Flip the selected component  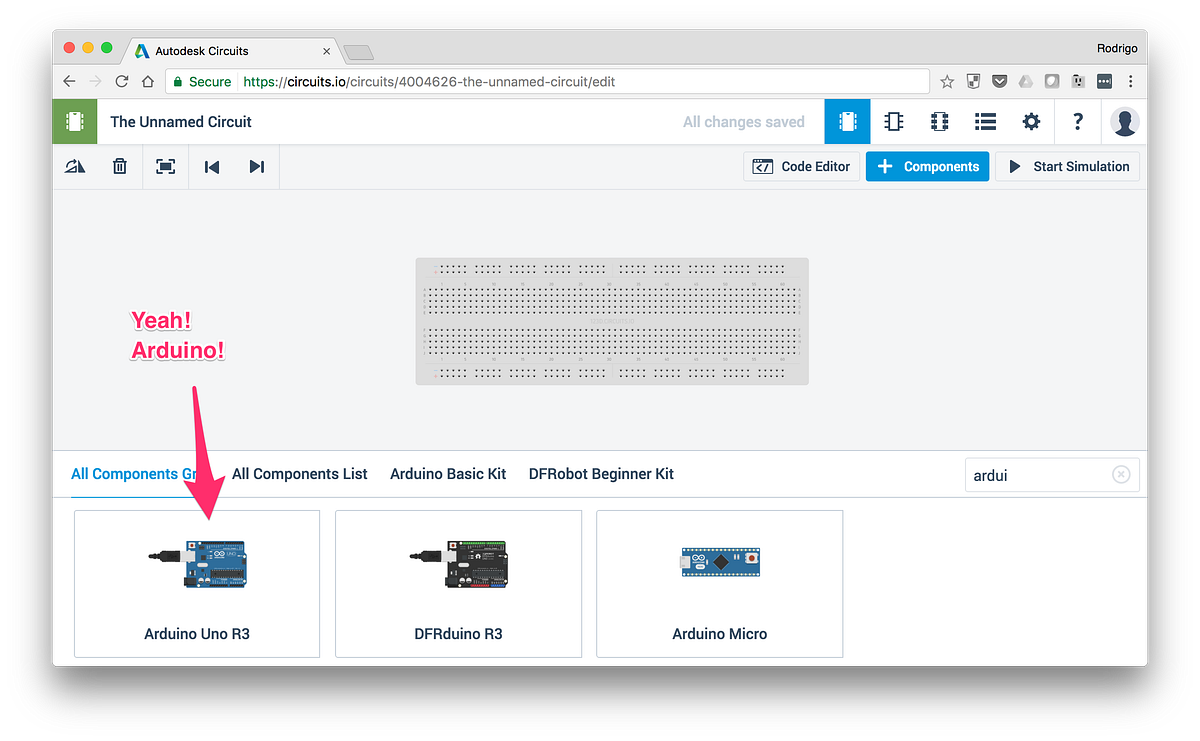click(75, 166)
